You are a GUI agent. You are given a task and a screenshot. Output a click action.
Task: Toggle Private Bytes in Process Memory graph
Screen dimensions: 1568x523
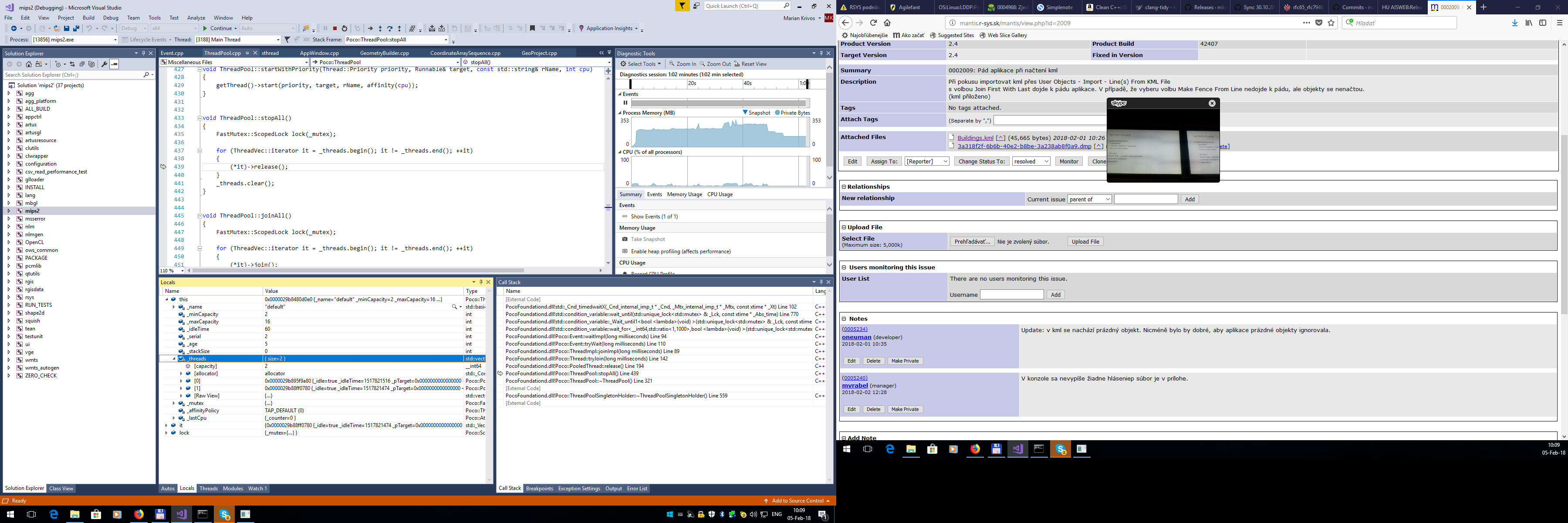tap(793, 112)
